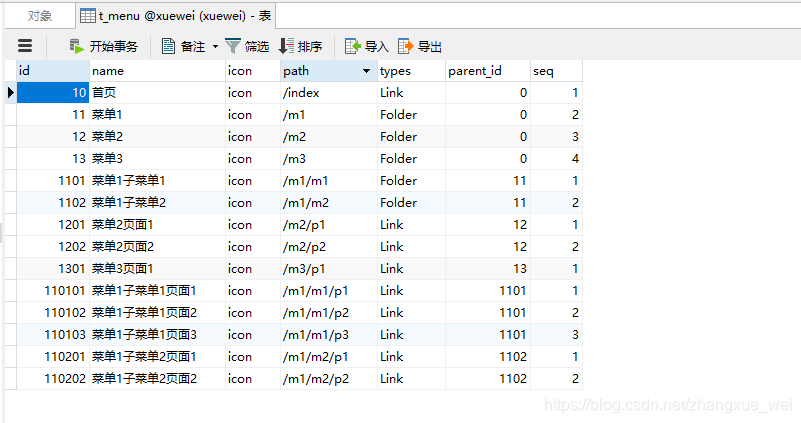801x423 pixels.
Task: Open the 筛选 filter tool
Action: (247, 46)
